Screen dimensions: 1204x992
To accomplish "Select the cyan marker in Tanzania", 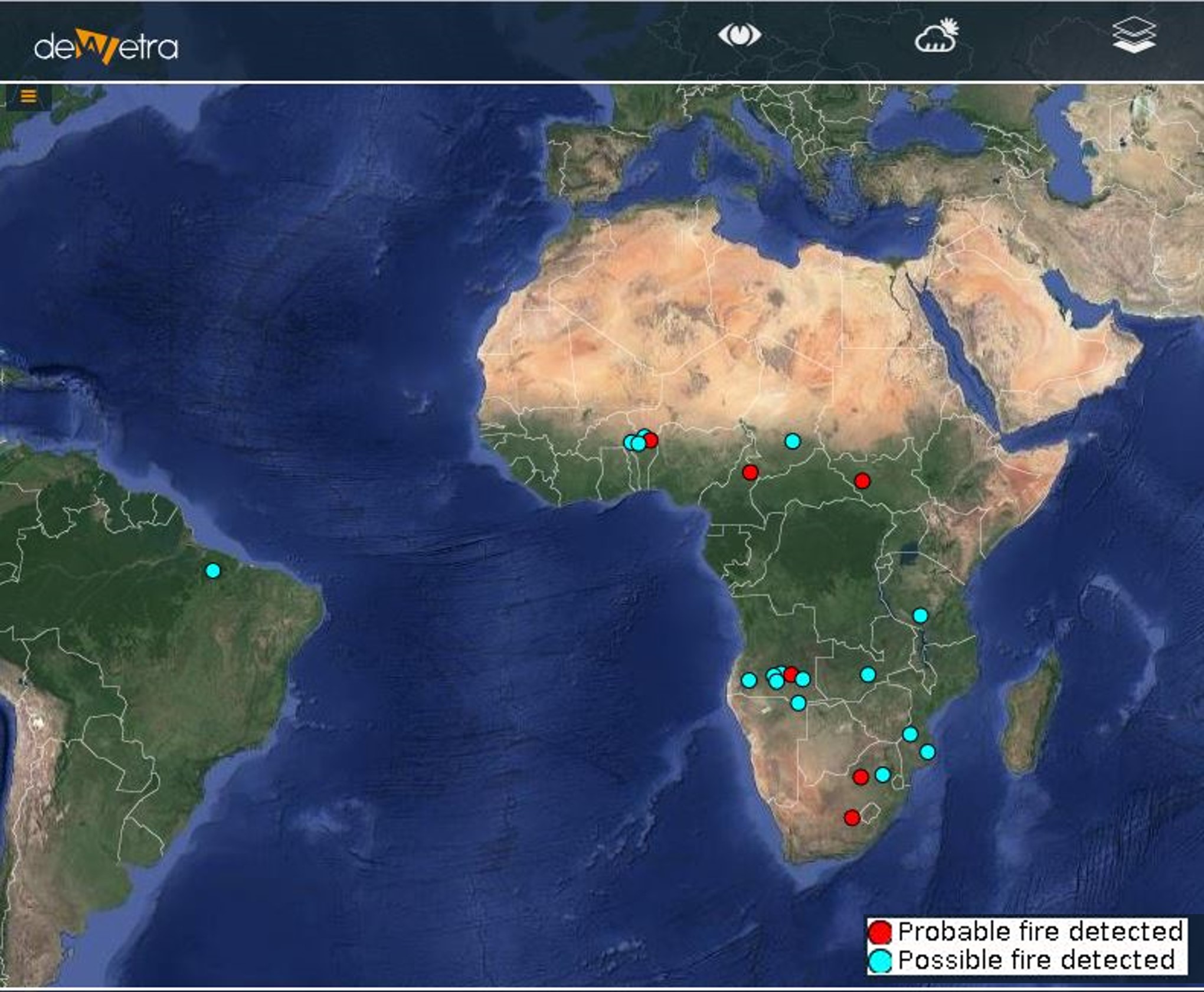I will pos(920,616).
